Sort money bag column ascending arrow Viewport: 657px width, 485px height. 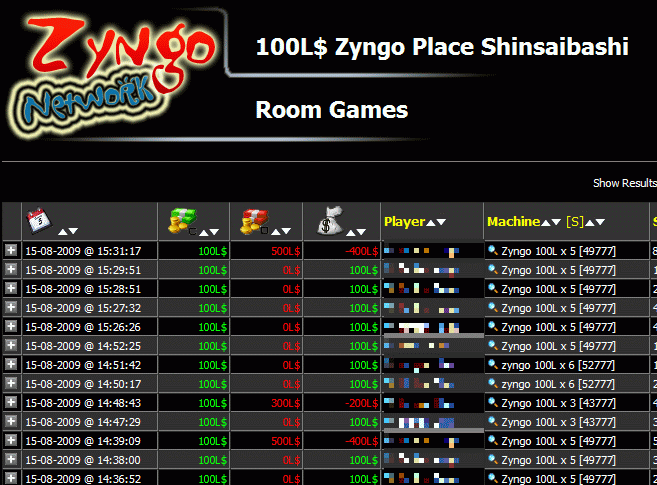coord(351,232)
